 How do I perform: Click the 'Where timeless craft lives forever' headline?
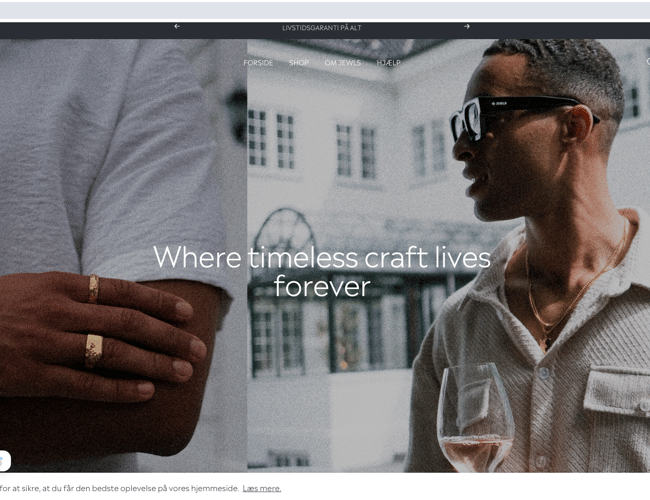(322, 271)
